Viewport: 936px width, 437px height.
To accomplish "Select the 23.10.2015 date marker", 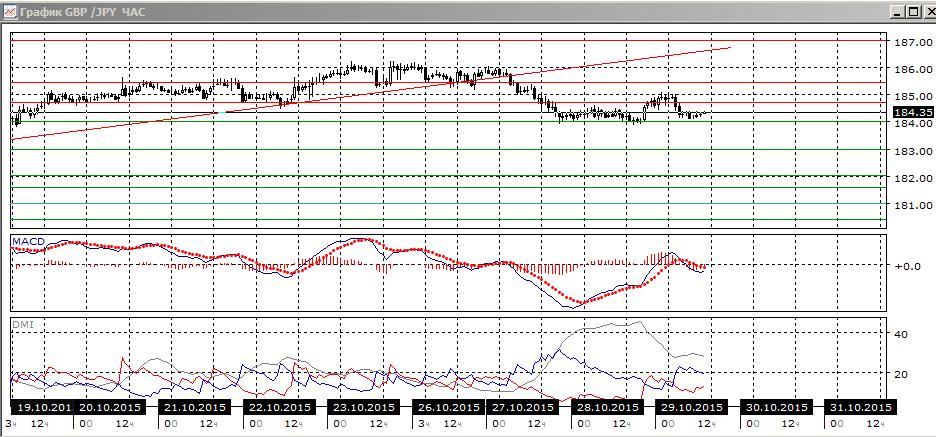I will pos(364,408).
